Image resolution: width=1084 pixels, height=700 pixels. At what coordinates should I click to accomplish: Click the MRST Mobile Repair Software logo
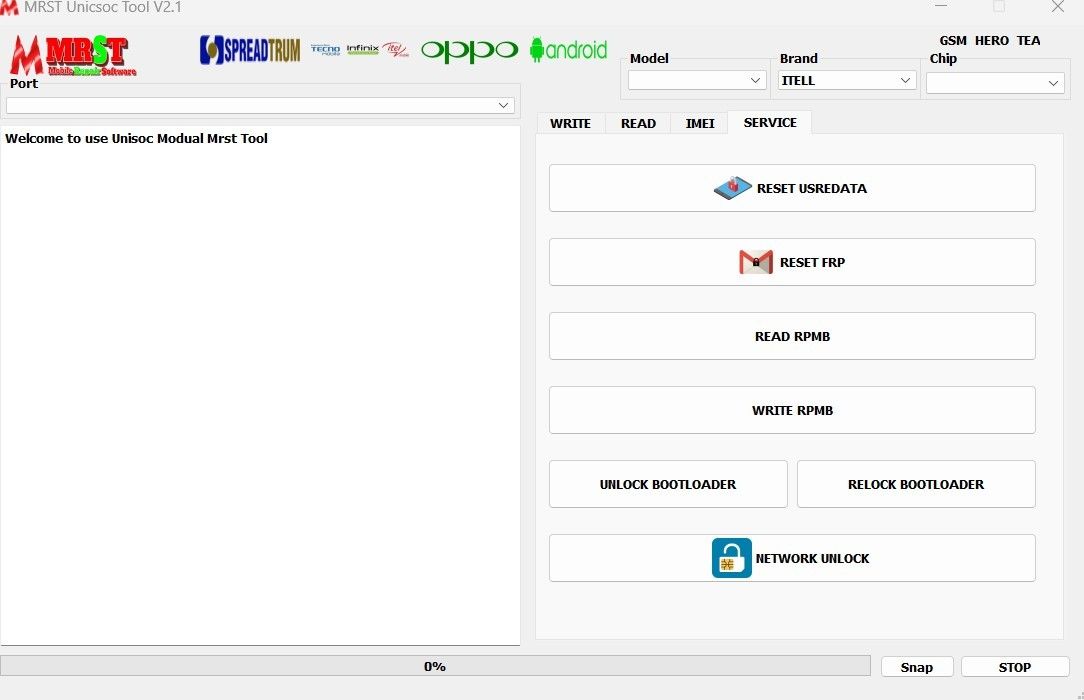click(x=73, y=55)
